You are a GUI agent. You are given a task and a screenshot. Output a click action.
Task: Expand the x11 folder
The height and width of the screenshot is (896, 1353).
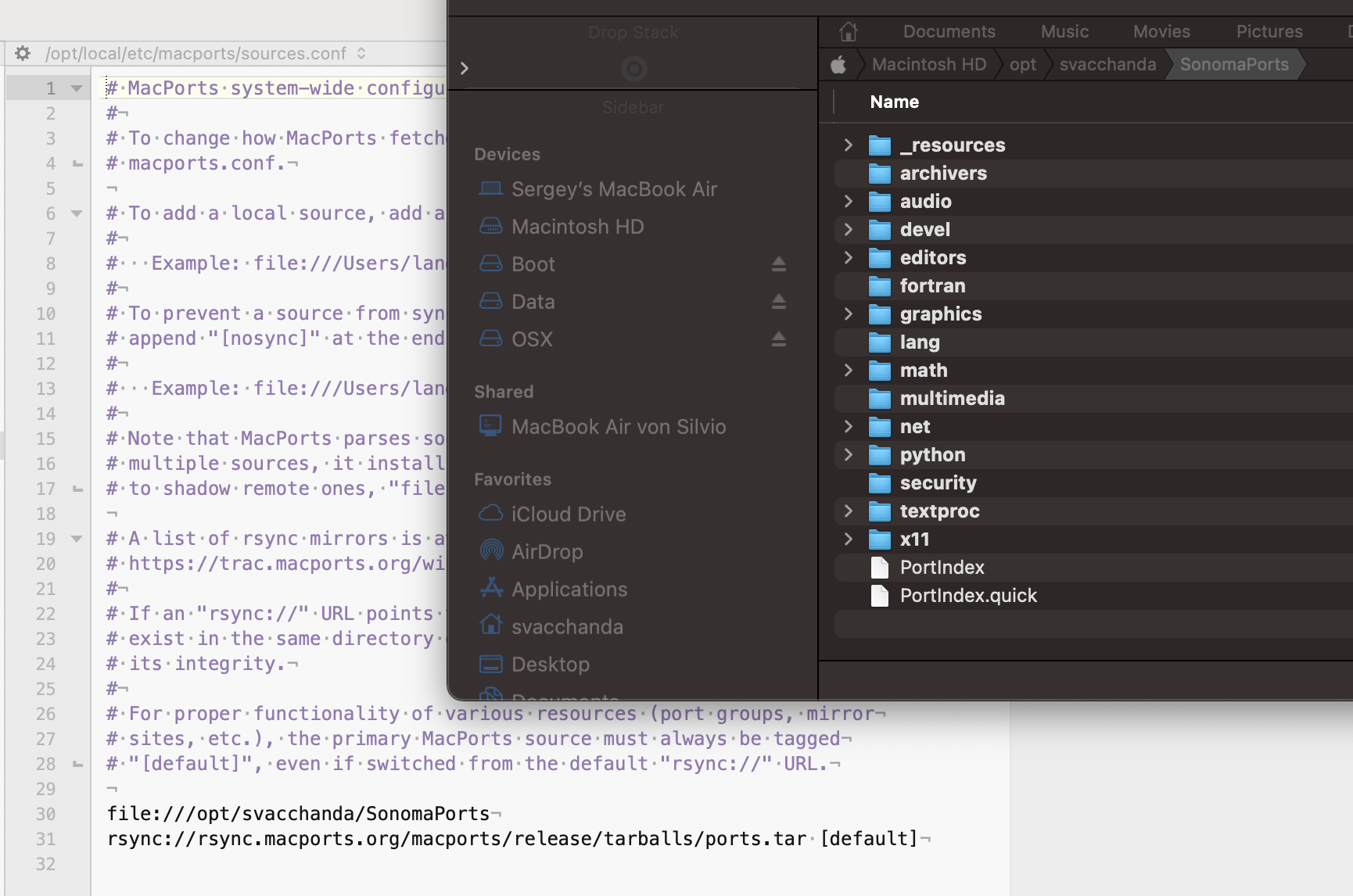[848, 539]
